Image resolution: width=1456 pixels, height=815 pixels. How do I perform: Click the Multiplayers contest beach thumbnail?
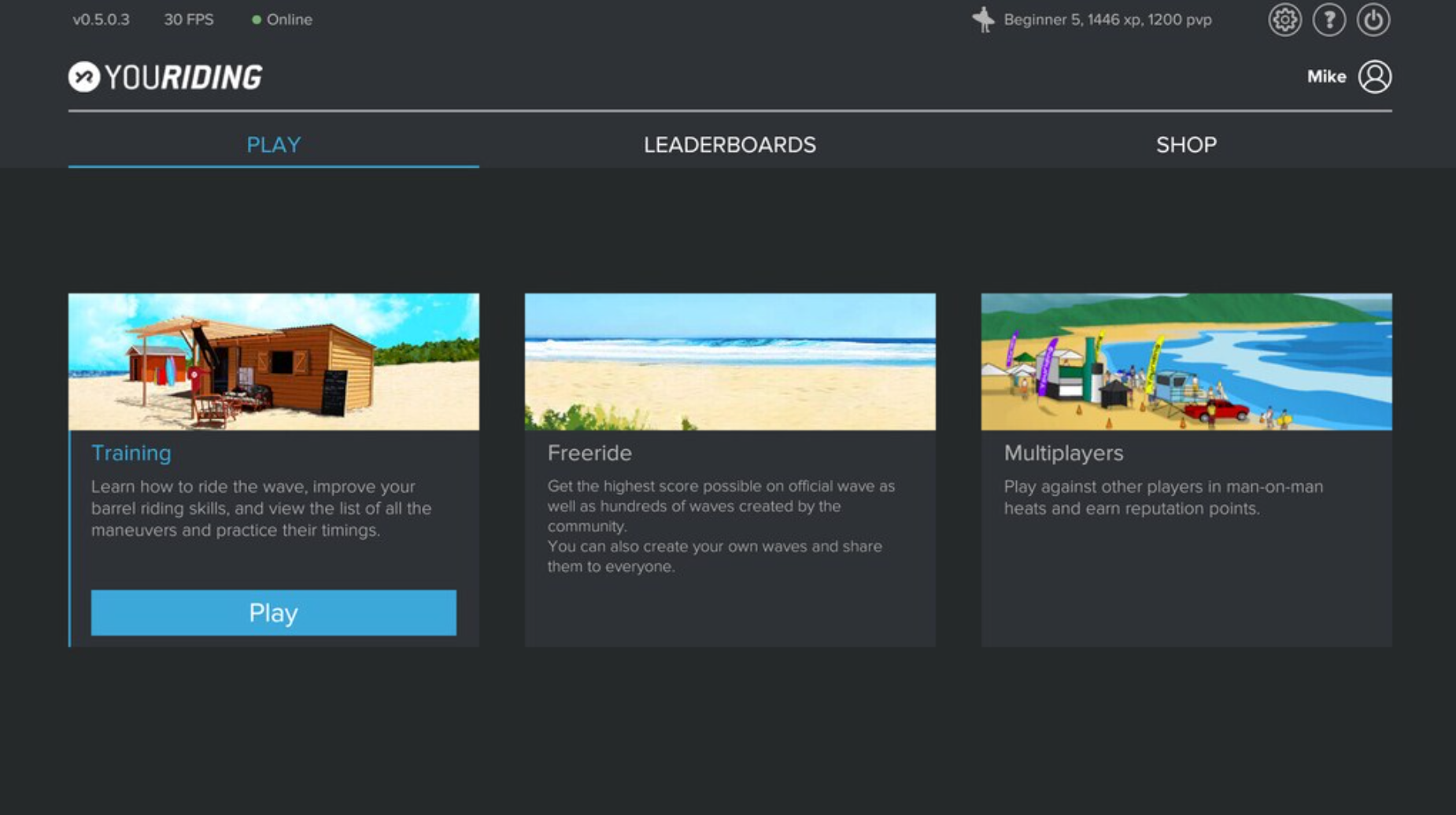tap(1186, 360)
